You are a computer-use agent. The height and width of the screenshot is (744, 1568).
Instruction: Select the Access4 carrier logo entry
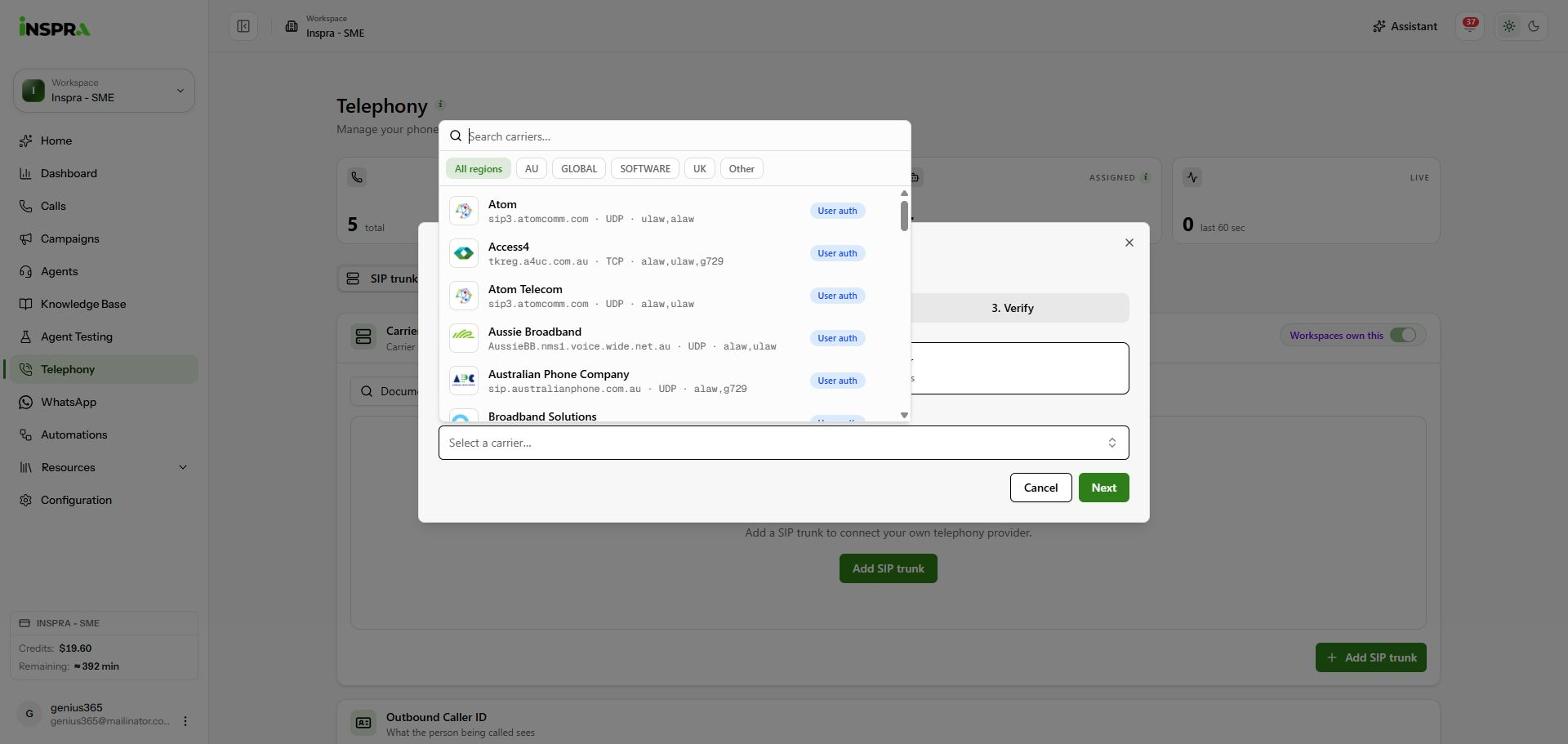coord(464,253)
